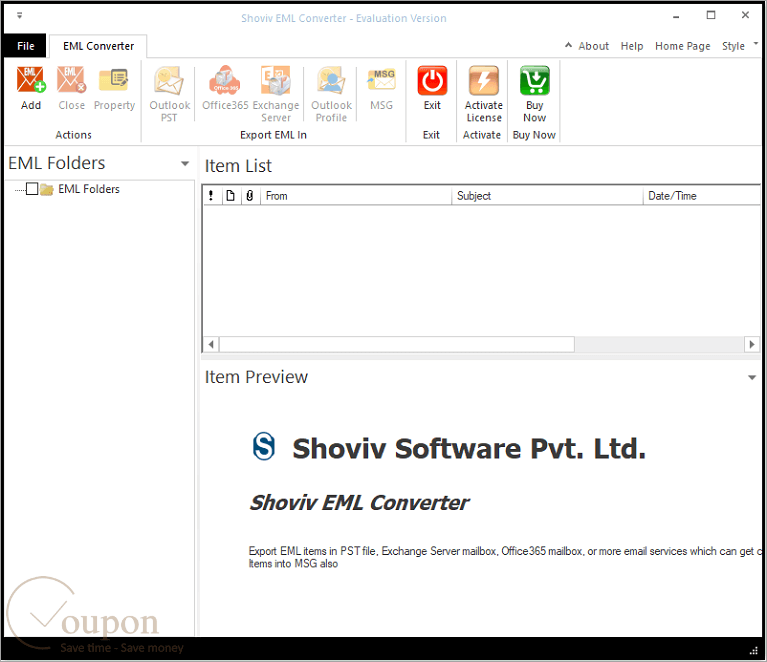Maximize the Shoviv EML Converter window
The height and width of the screenshot is (662, 767).
(x=711, y=15)
